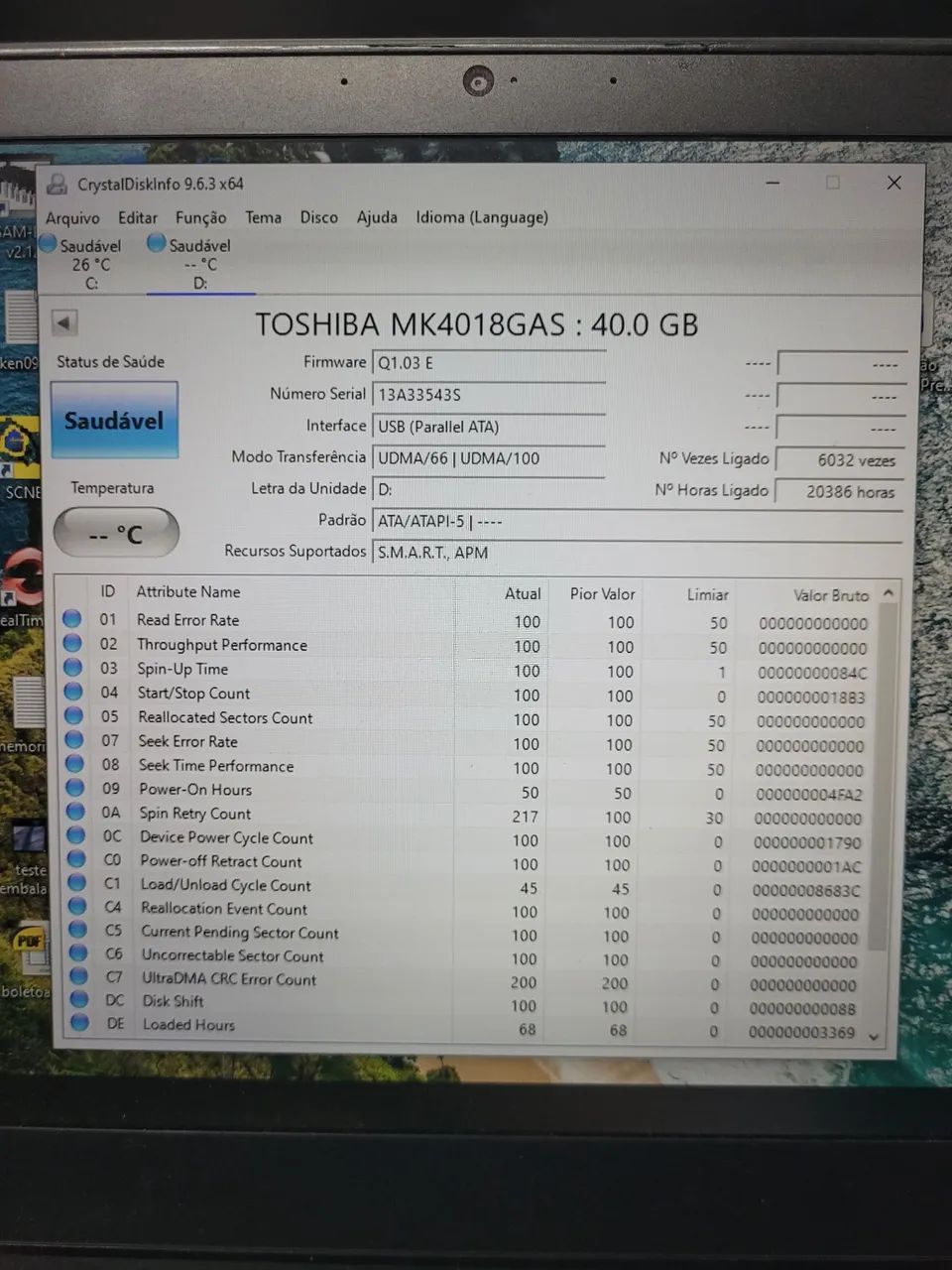Click the temperature display button
952x1270 pixels.
(x=116, y=534)
